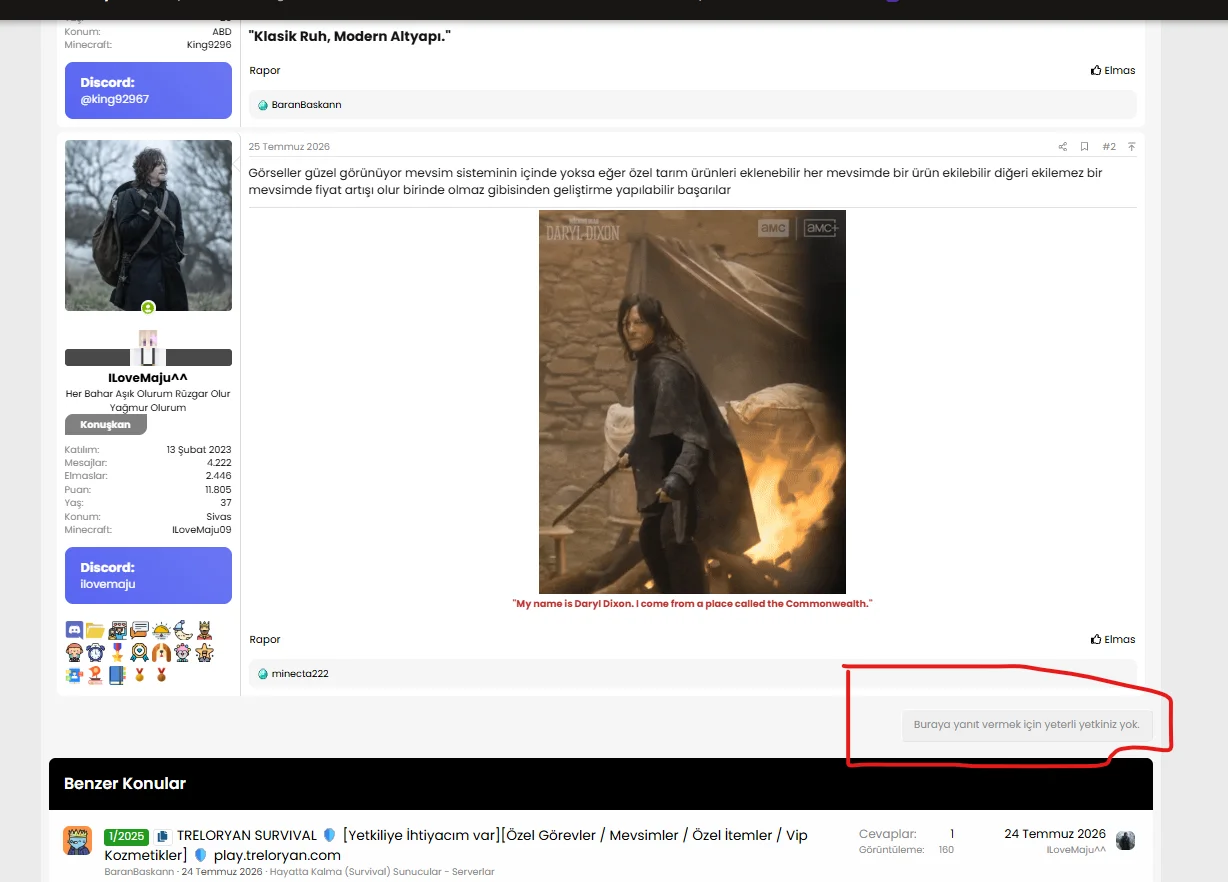Click the pink-haired character badge icon

183,652
